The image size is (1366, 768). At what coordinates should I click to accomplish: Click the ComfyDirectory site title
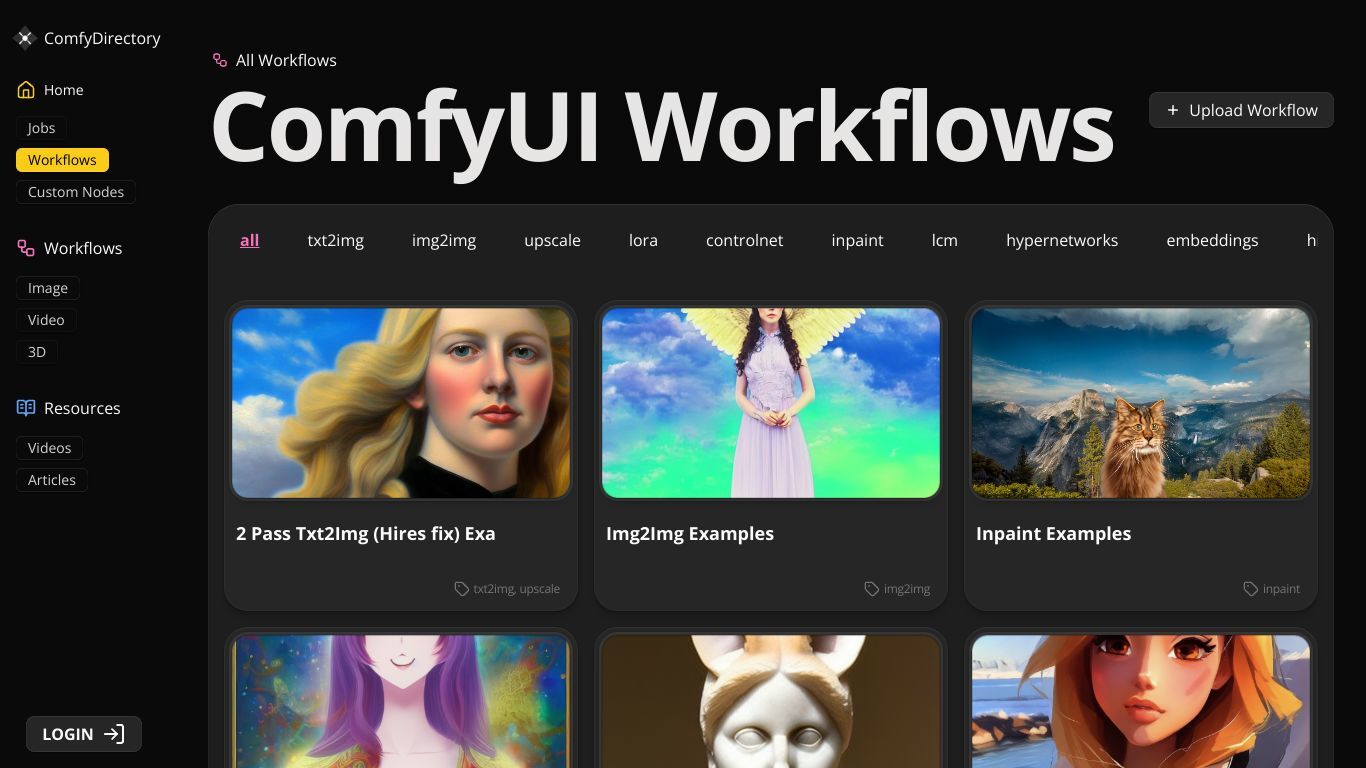pos(102,38)
